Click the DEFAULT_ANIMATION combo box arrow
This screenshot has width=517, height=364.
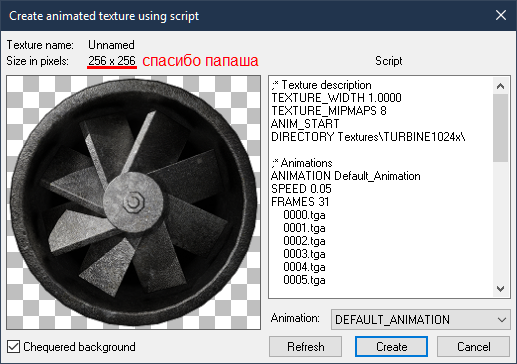[x=502, y=320]
